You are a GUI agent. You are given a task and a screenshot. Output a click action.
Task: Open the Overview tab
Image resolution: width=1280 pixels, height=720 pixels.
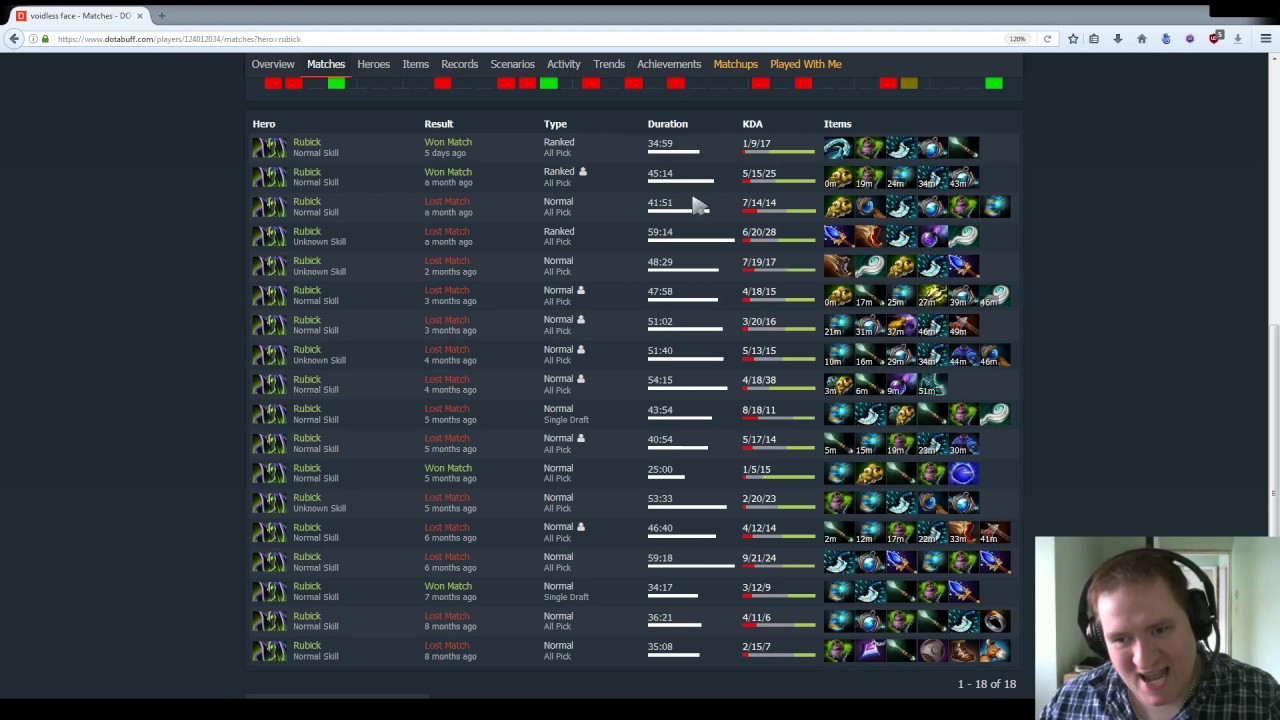[273, 64]
